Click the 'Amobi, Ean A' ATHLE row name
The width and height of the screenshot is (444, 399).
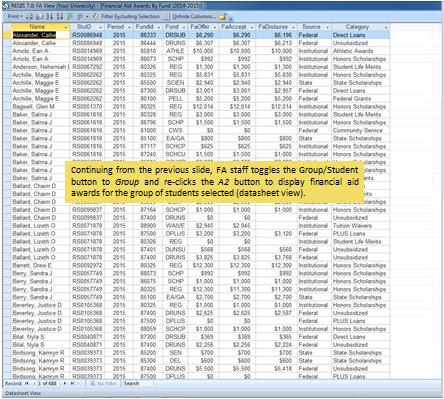(x=40, y=51)
